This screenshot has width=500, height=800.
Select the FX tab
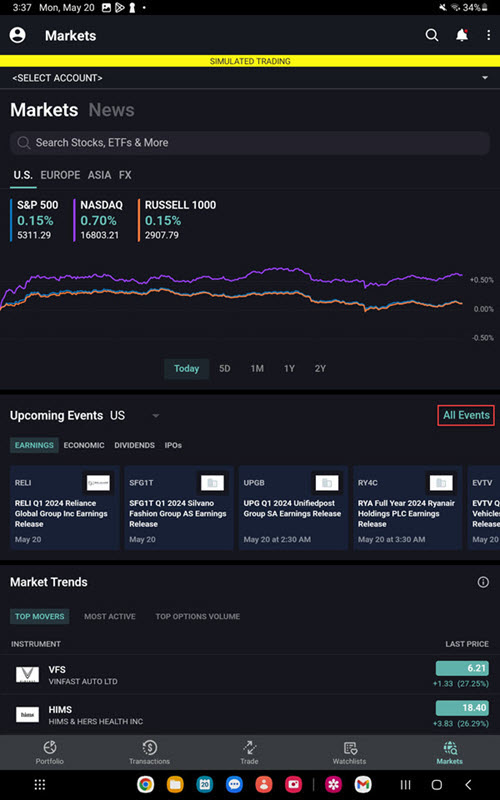click(125, 175)
